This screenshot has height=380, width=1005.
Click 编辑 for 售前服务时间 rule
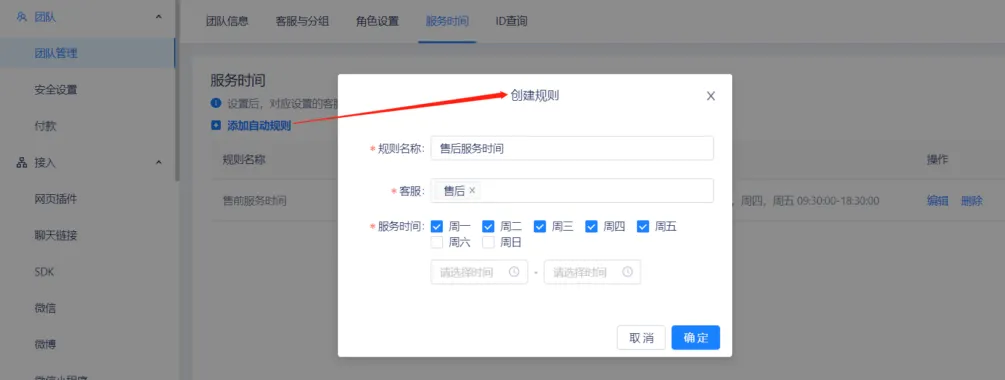click(x=938, y=201)
